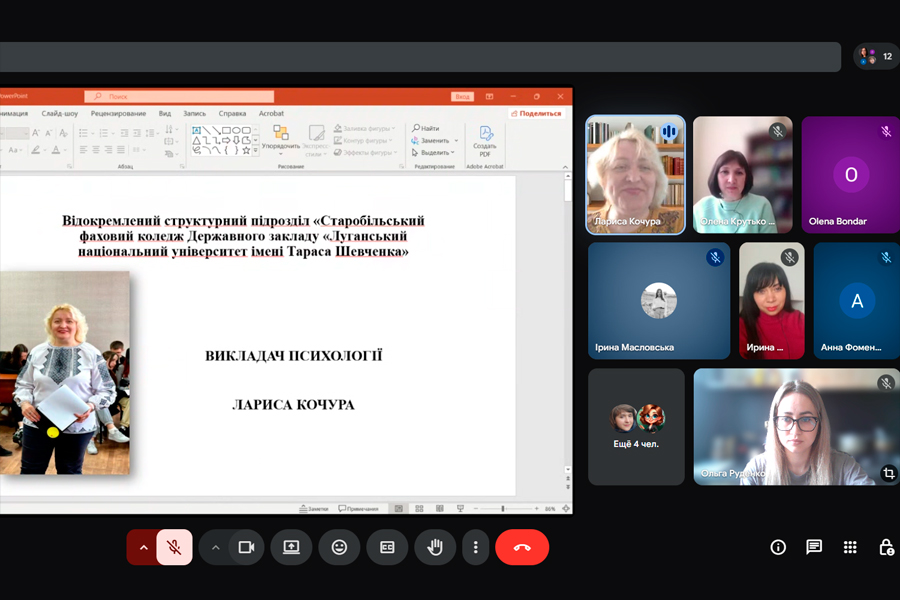This screenshot has width=900, height=600.
Task: Open the Вид ribbon tab
Action: pyautogui.click(x=165, y=114)
